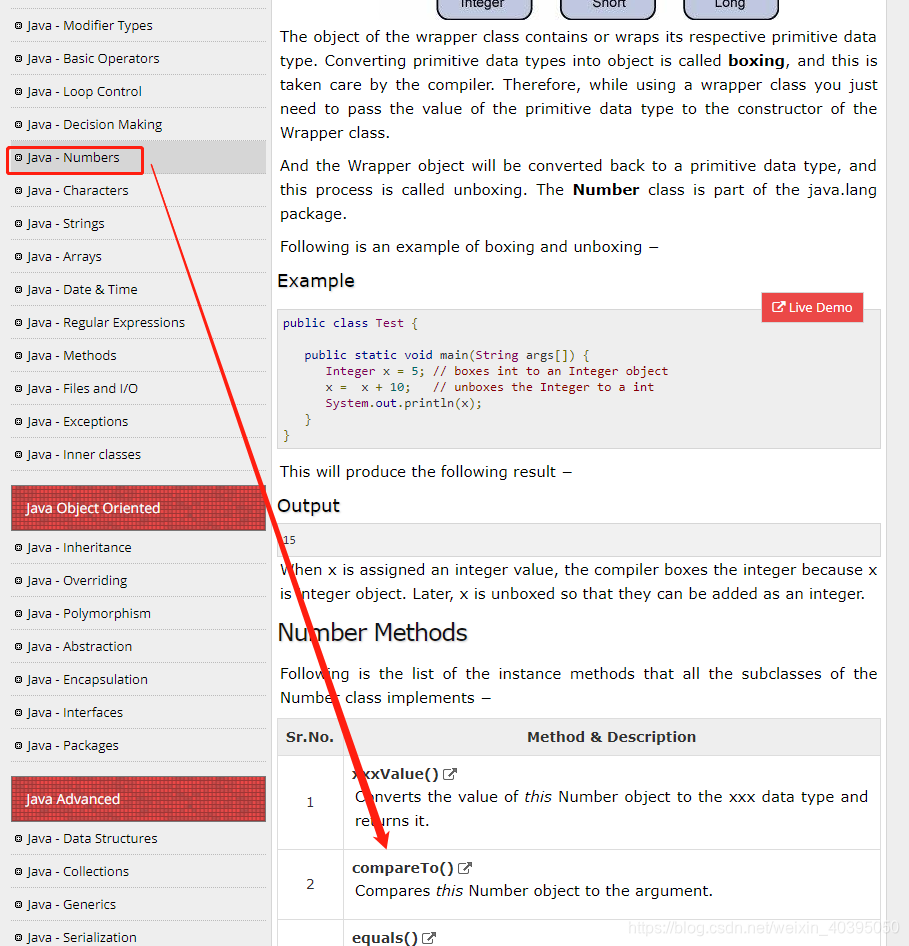
Task: Open Java - Abstraction page
Action: coord(79,647)
